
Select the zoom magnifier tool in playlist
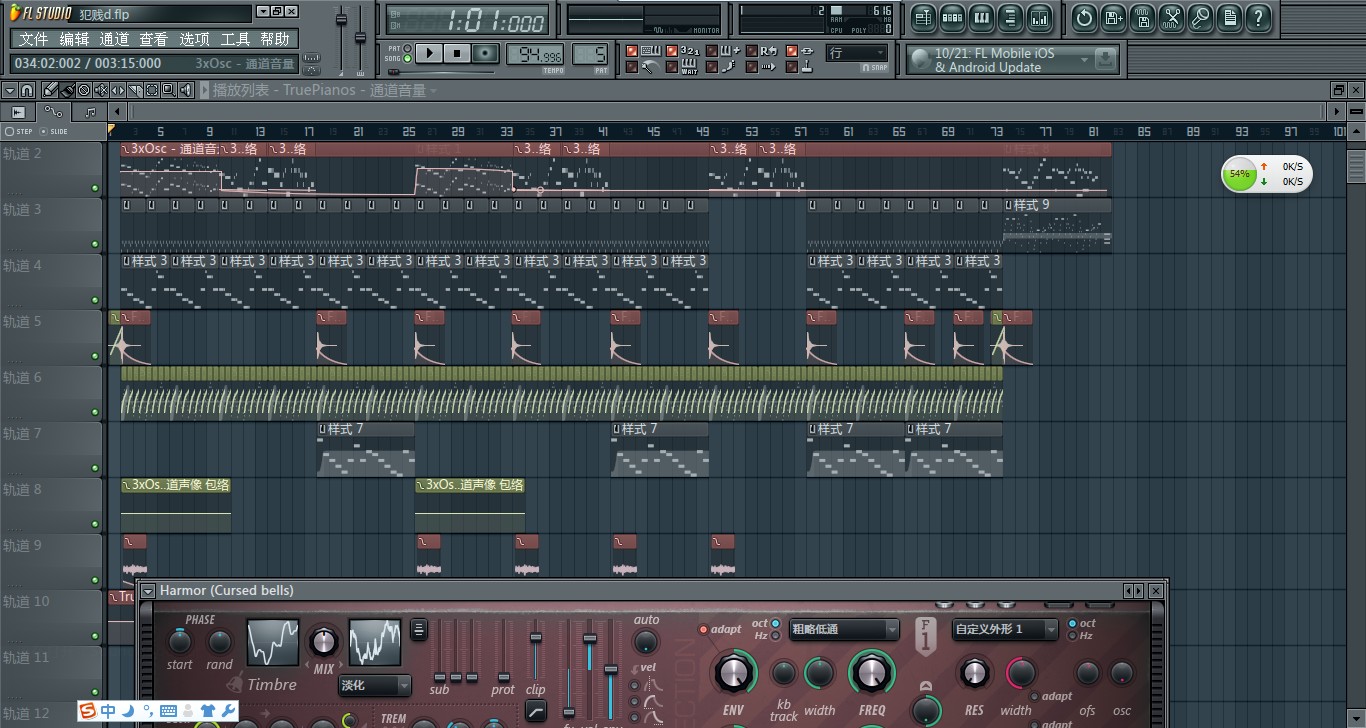[x=169, y=90]
